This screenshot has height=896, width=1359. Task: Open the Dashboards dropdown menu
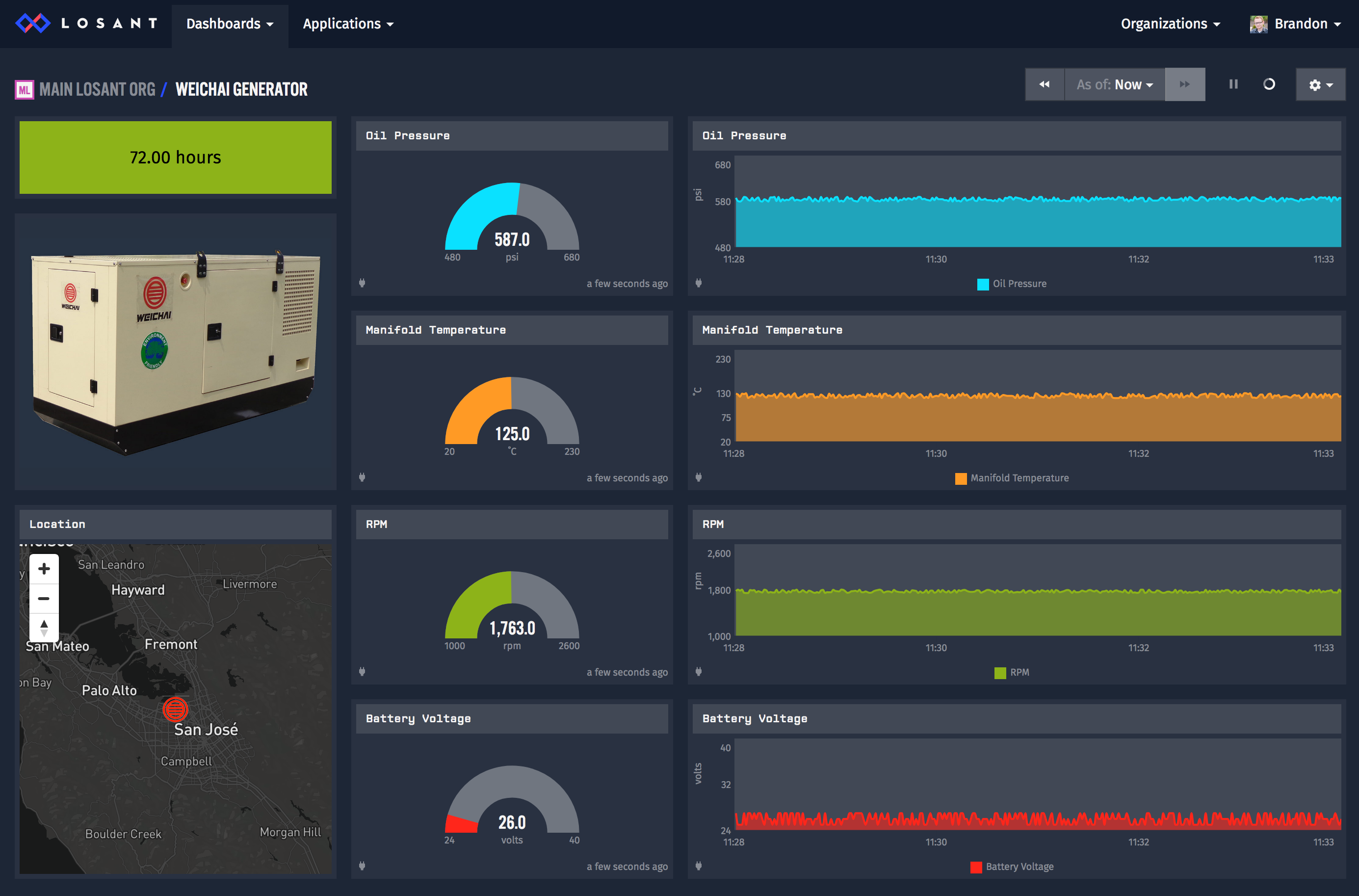pyautogui.click(x=229, y=24)
